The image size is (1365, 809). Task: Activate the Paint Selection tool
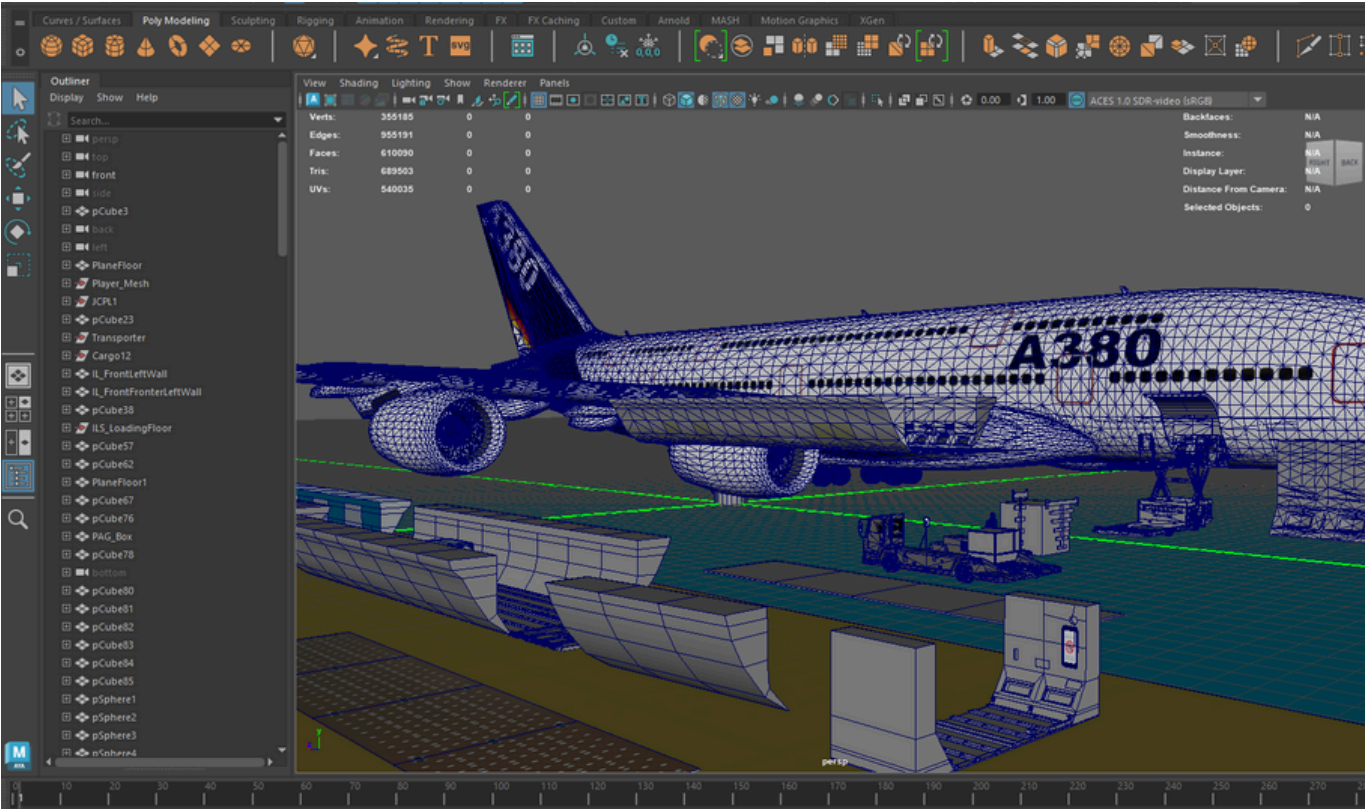click(x=18, y=165)
